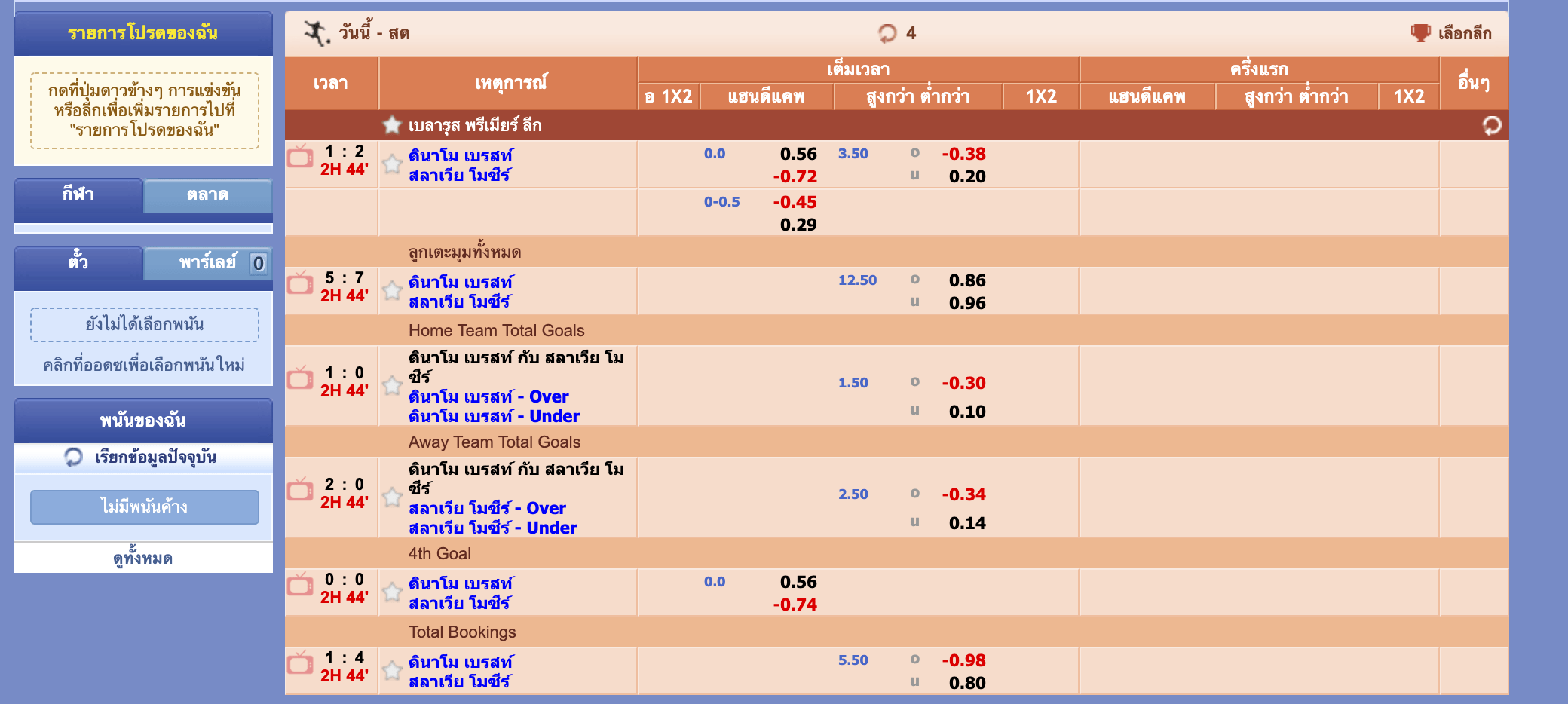Click the ดูทั้งหมด link
The width and height of the screenshot is (1568, 704).
(x=143, y=559)
